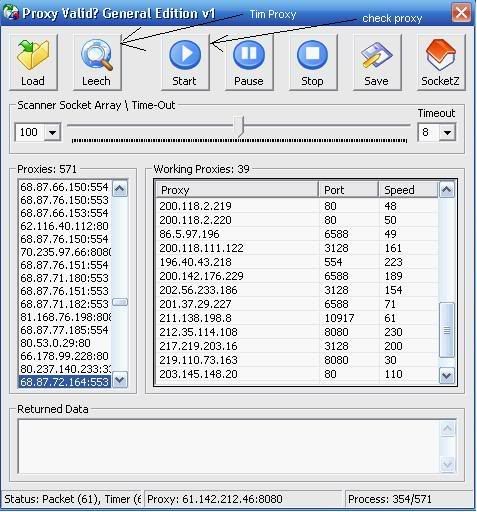Sort working proxies by Port column

tap(348, 190)
